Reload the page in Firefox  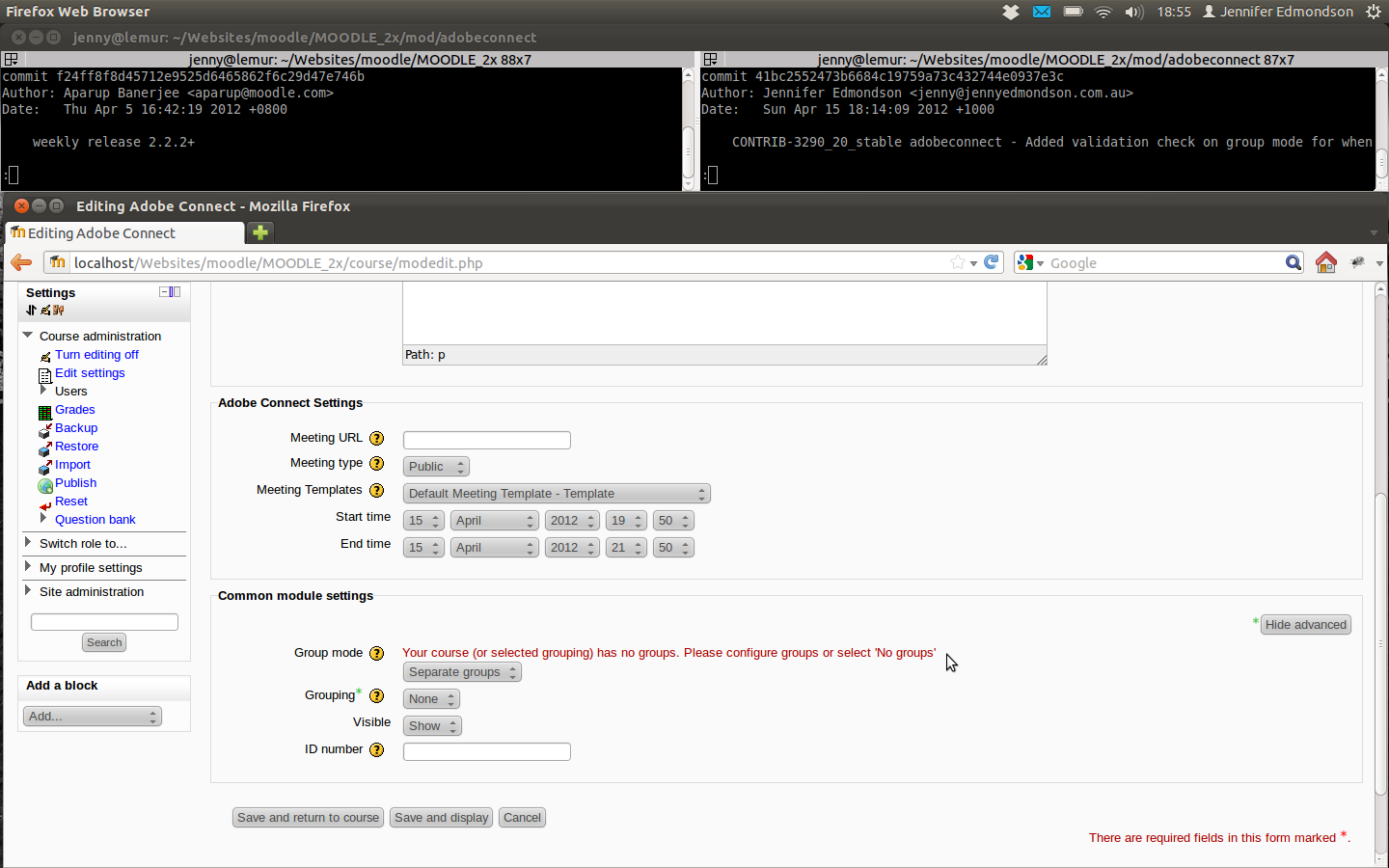(991, 262)
